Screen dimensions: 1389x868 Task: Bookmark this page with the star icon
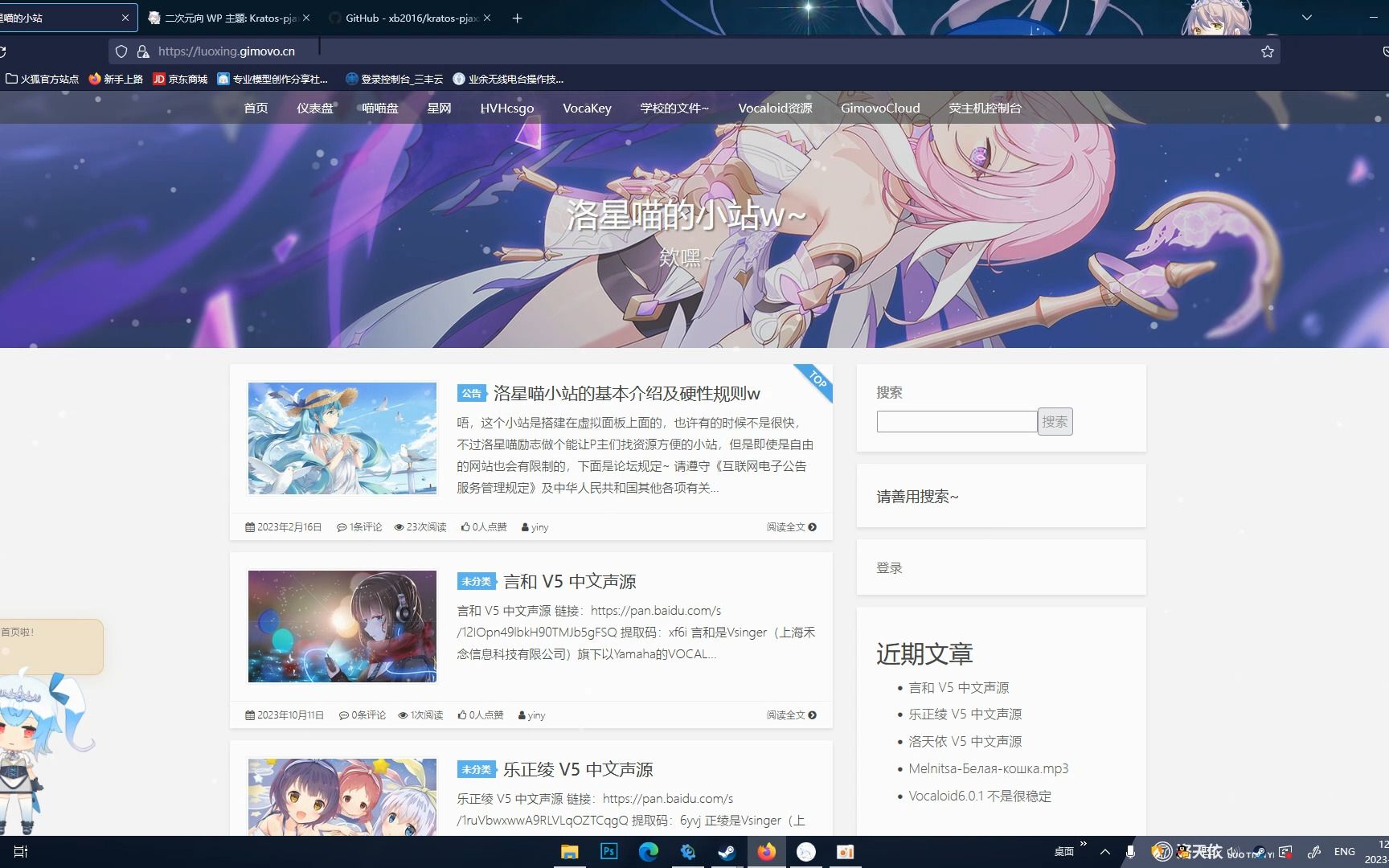tap(1268, 51)
